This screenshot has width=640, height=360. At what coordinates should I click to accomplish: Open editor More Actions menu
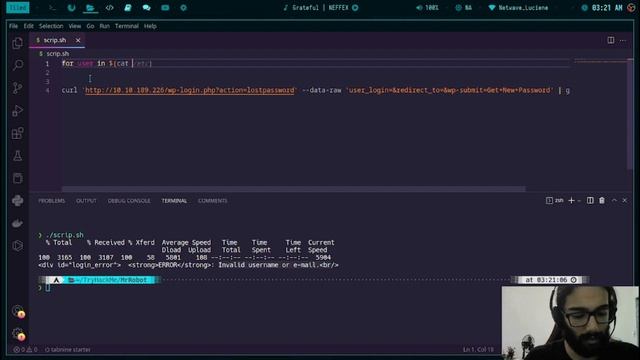(x=623, y=40)
